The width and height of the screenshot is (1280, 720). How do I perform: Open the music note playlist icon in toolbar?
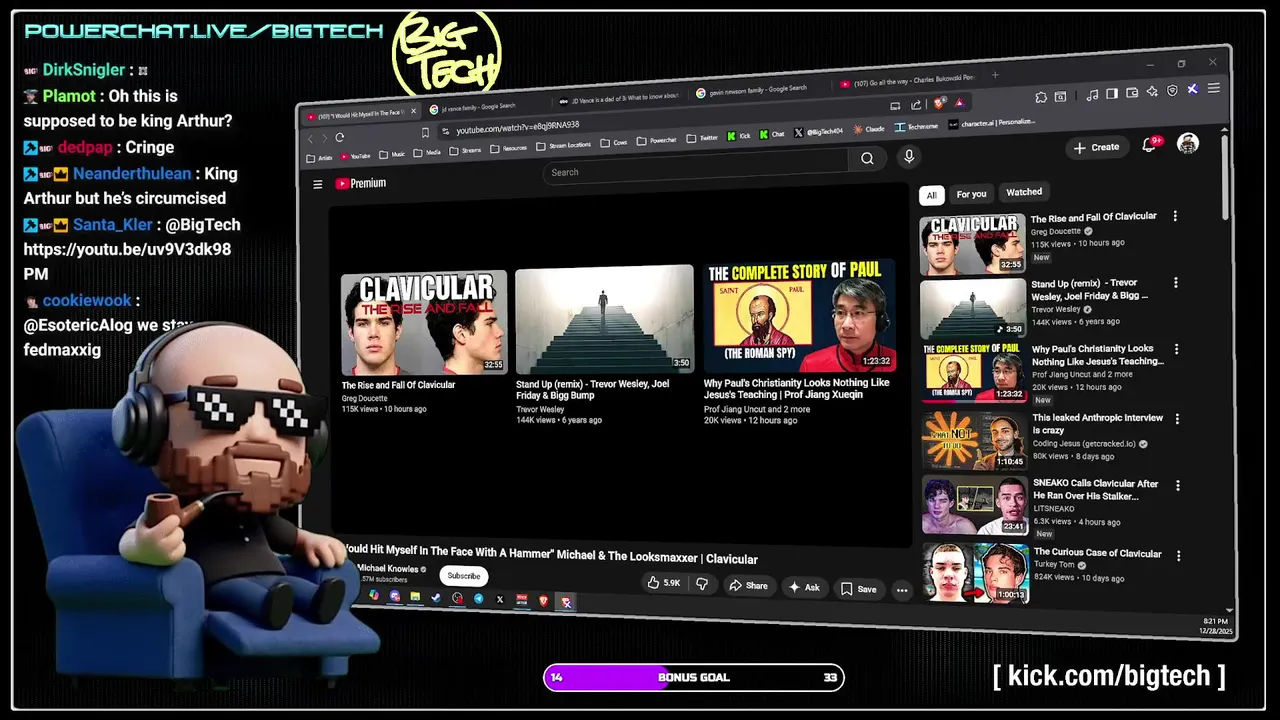click(1092, 95)
